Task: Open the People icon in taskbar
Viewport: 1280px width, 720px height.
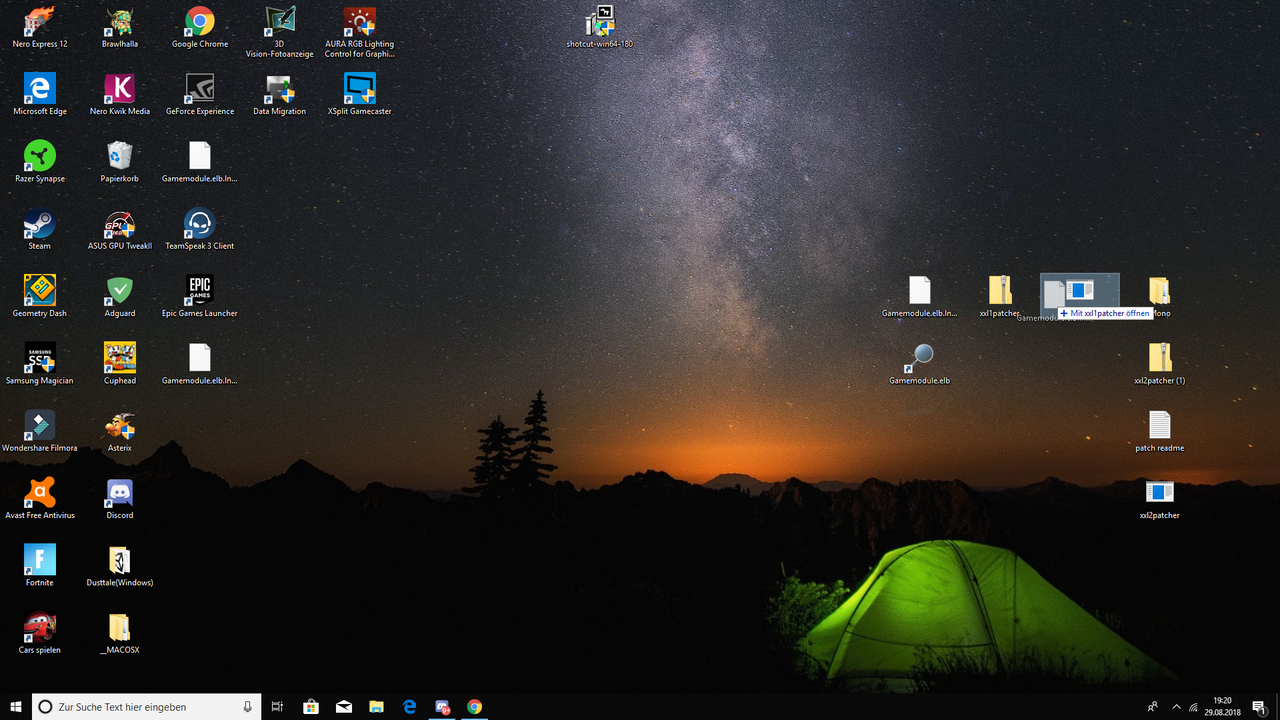Action: click(1153, 707)
